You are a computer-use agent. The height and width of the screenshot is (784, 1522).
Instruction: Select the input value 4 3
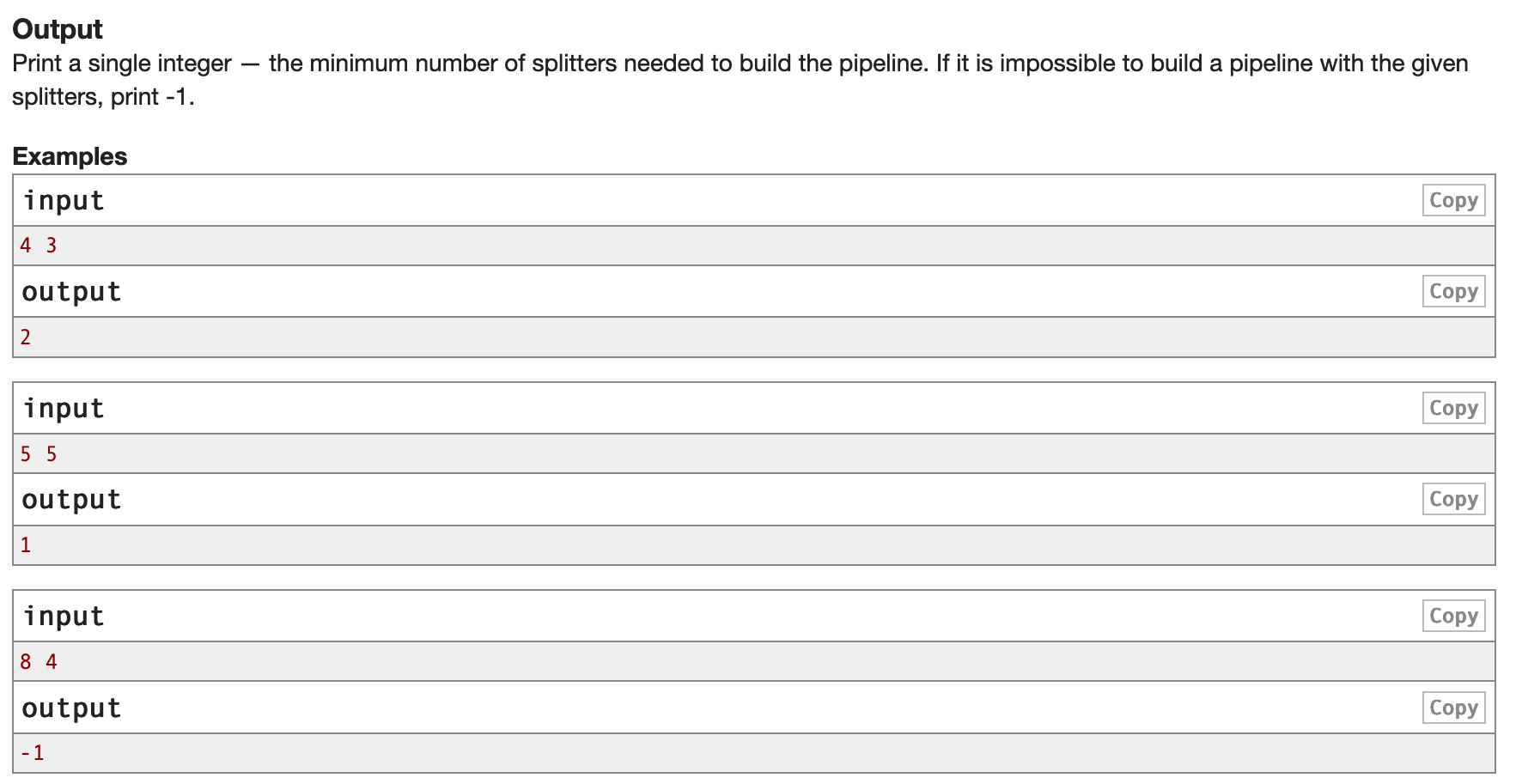coord(38,245)
